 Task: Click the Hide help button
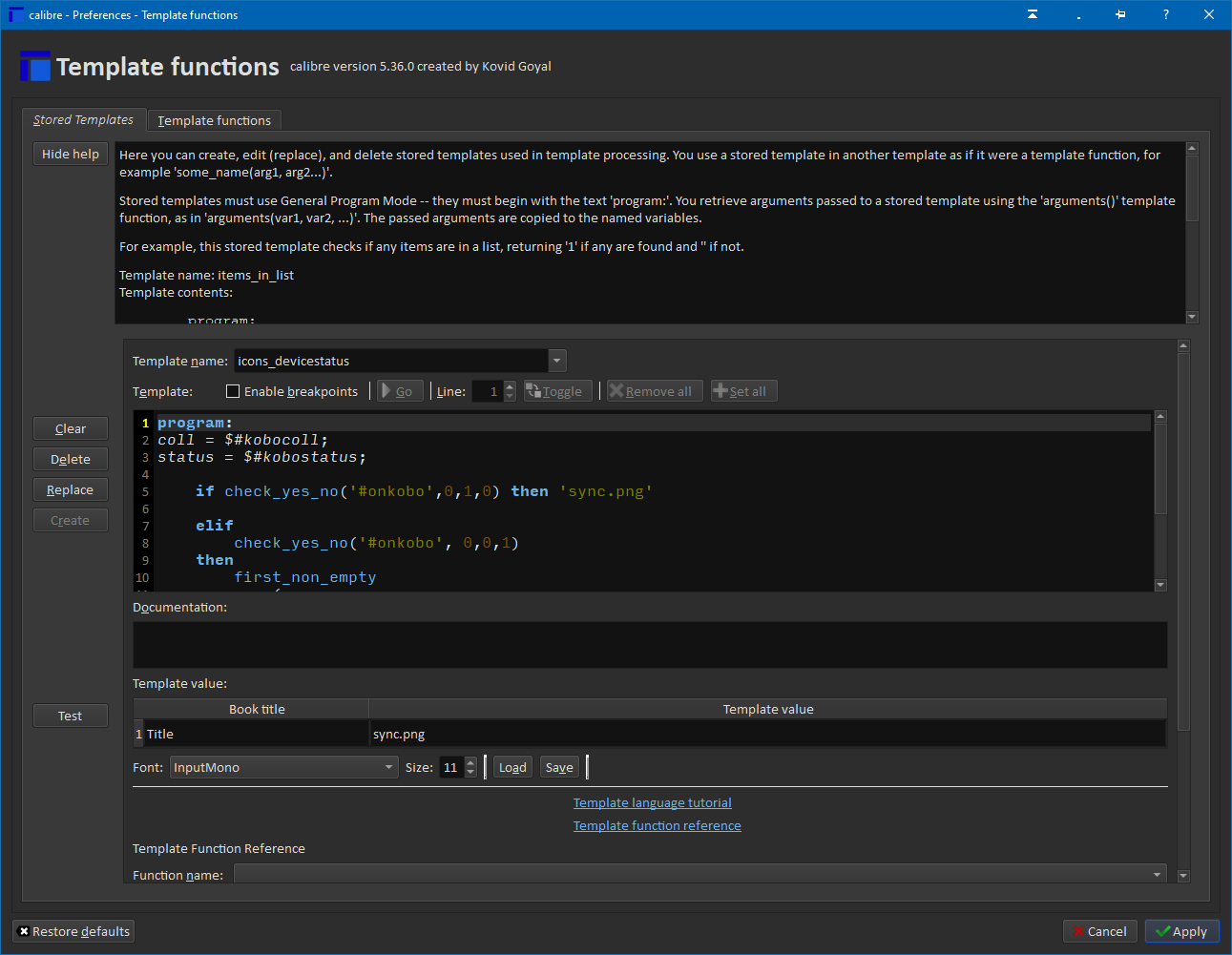pos(71,154)
